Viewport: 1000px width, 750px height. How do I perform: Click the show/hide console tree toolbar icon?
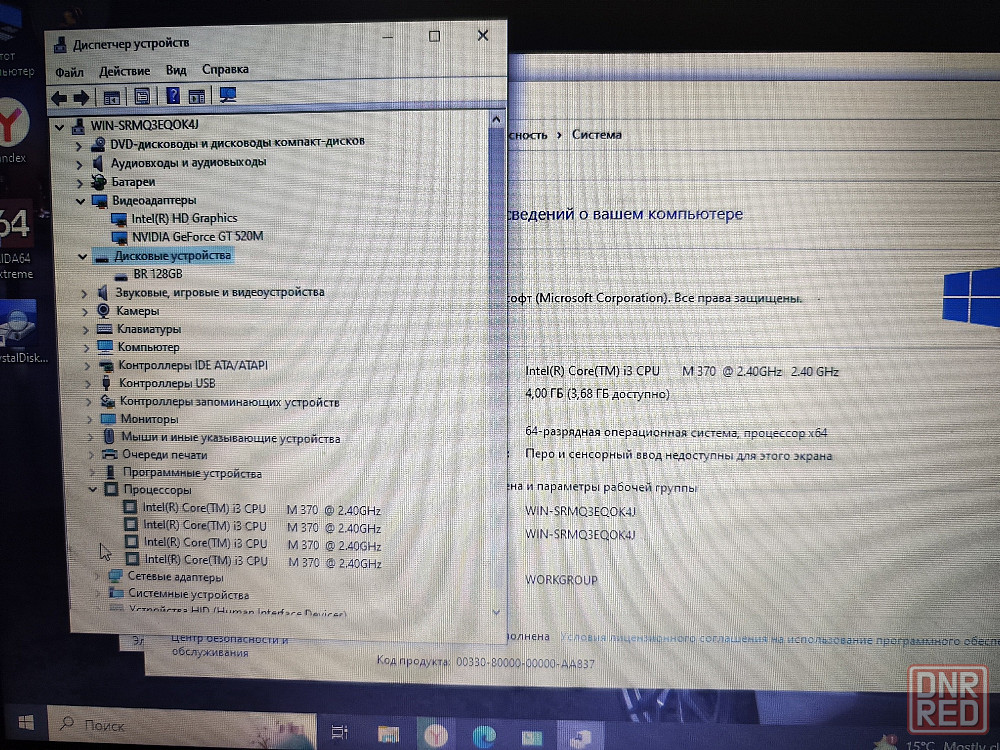point(112,98)
